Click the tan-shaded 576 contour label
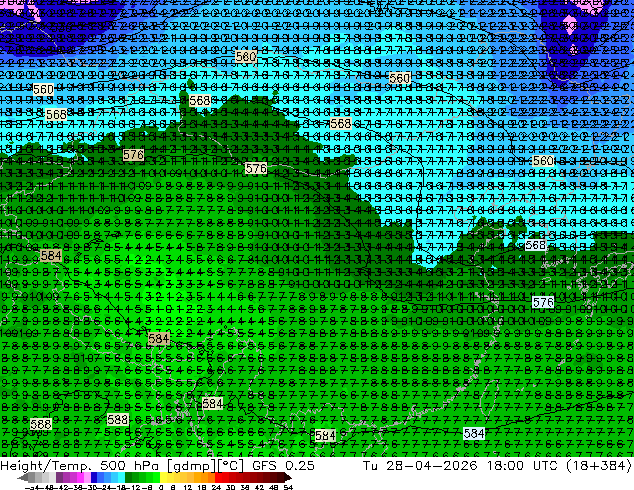 point(133,155)
